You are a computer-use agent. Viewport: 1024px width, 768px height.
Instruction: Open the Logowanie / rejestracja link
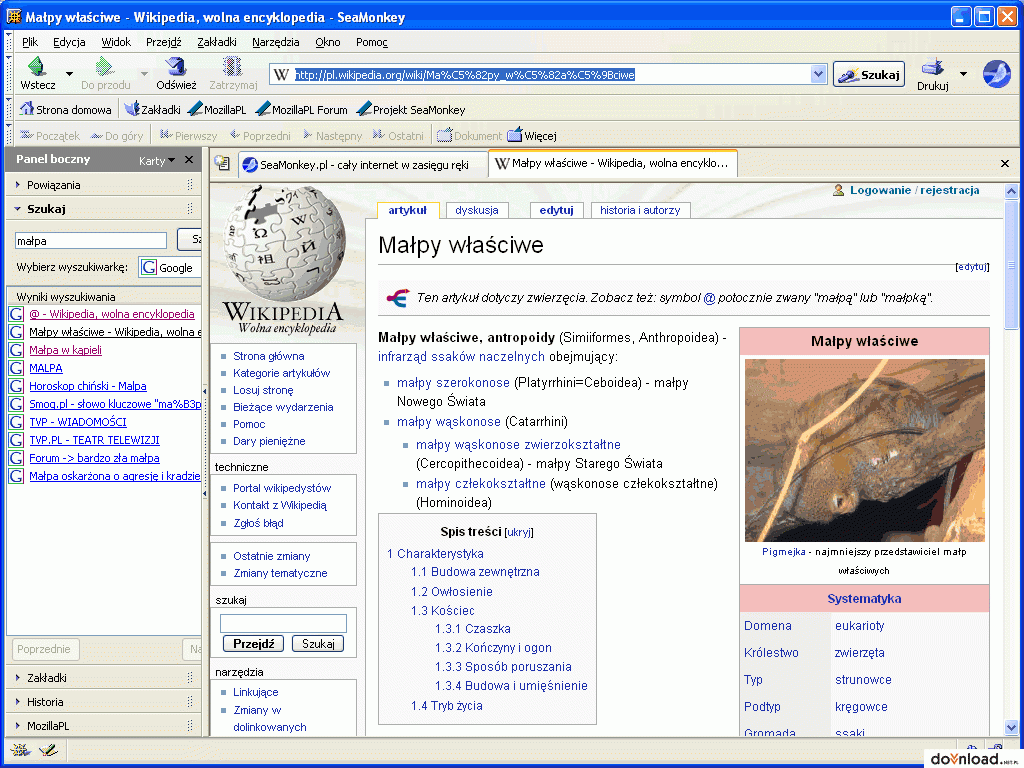coord(914,190)
